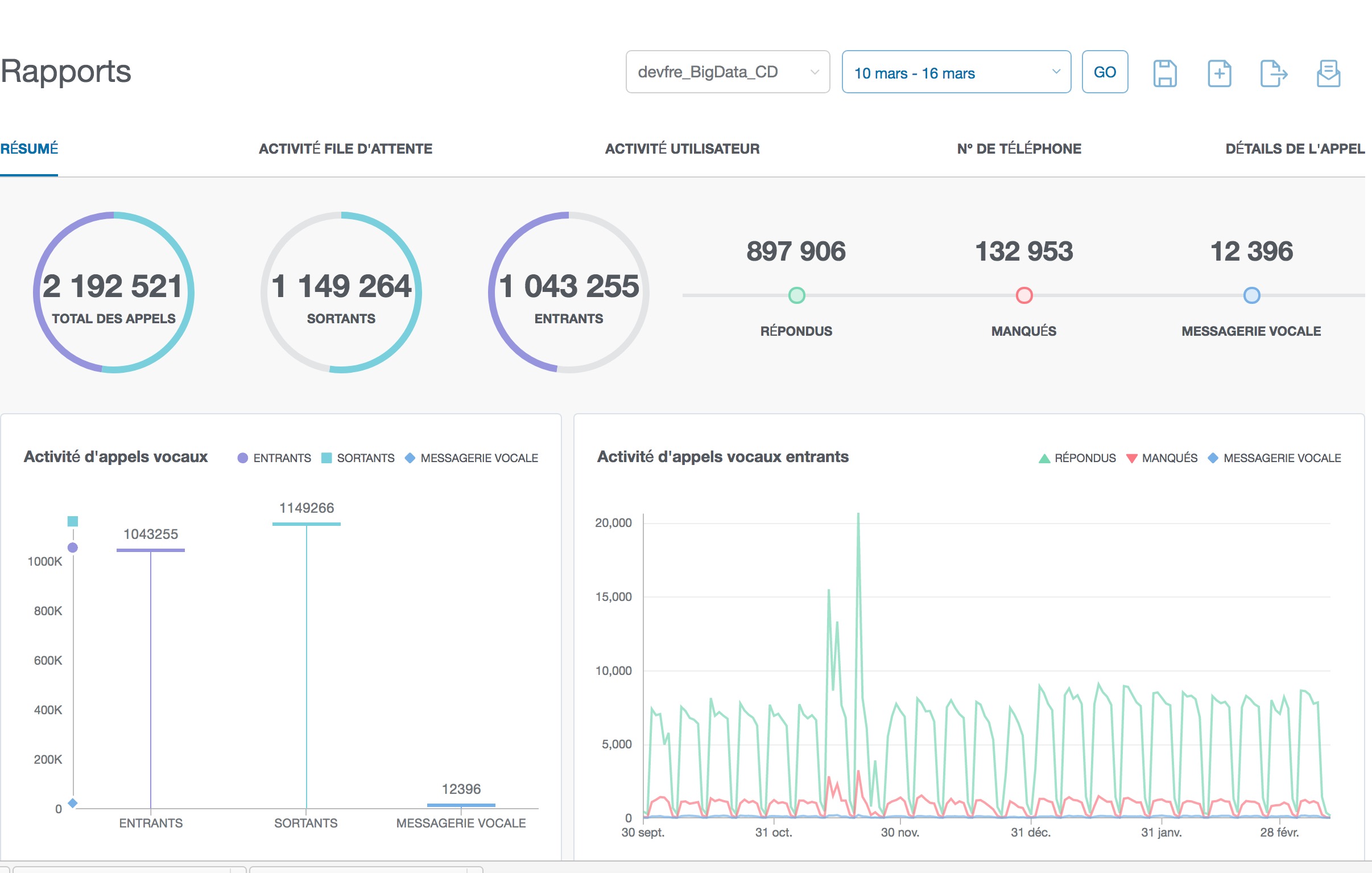
Task: Click the TOTAL DES APPELS circle gauge
Action: 113,293
